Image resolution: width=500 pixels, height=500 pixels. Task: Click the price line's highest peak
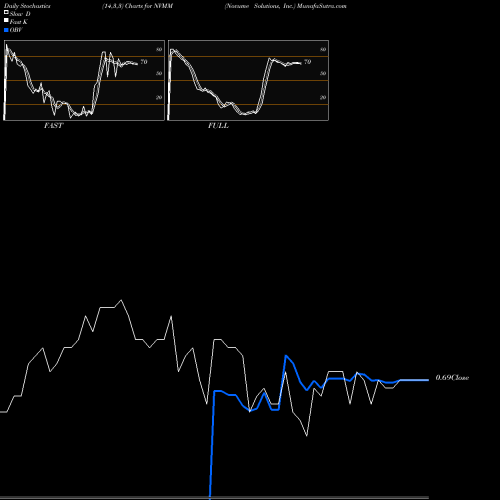121,300
